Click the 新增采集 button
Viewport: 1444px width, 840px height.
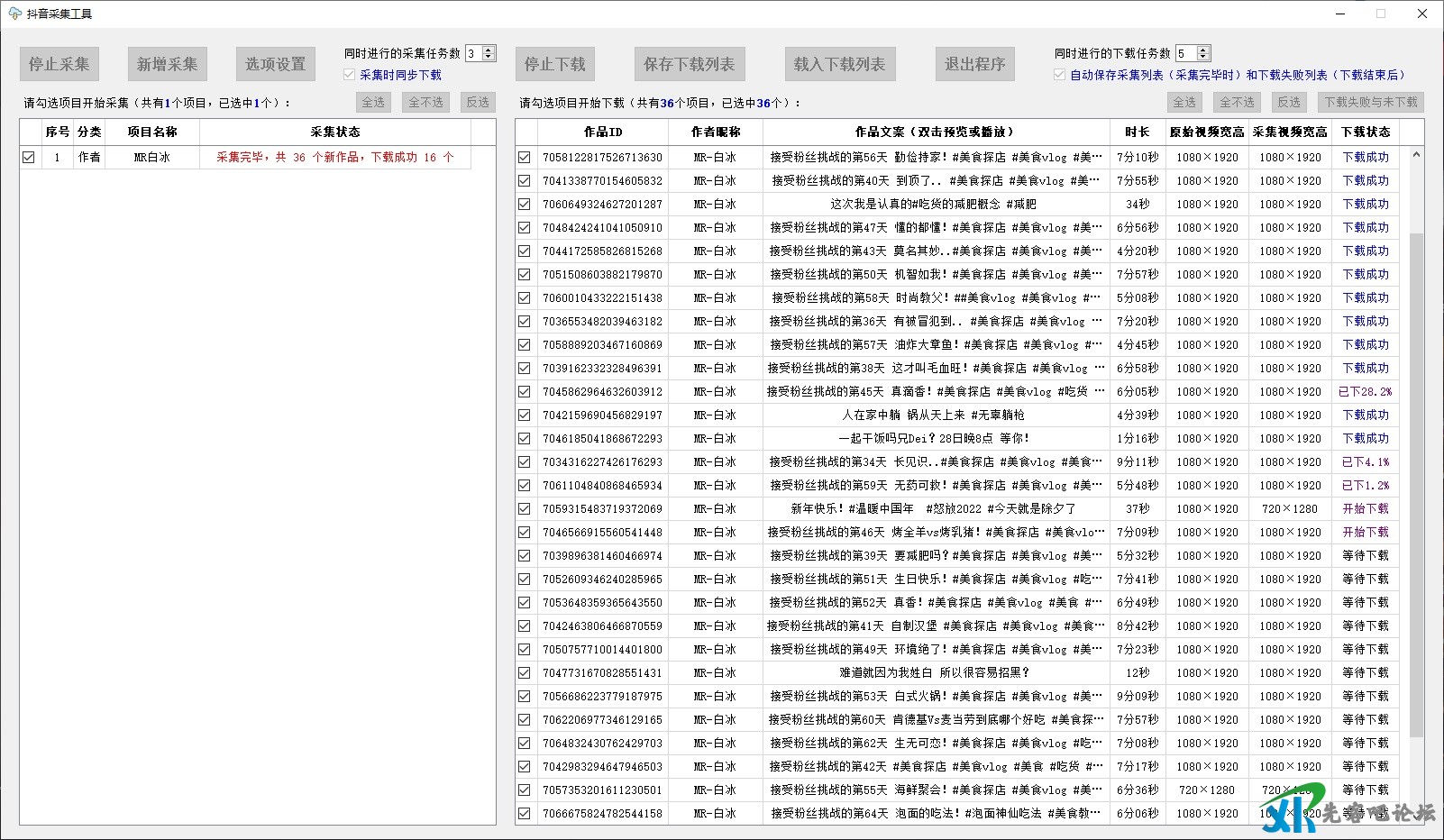tap(167, 64)
